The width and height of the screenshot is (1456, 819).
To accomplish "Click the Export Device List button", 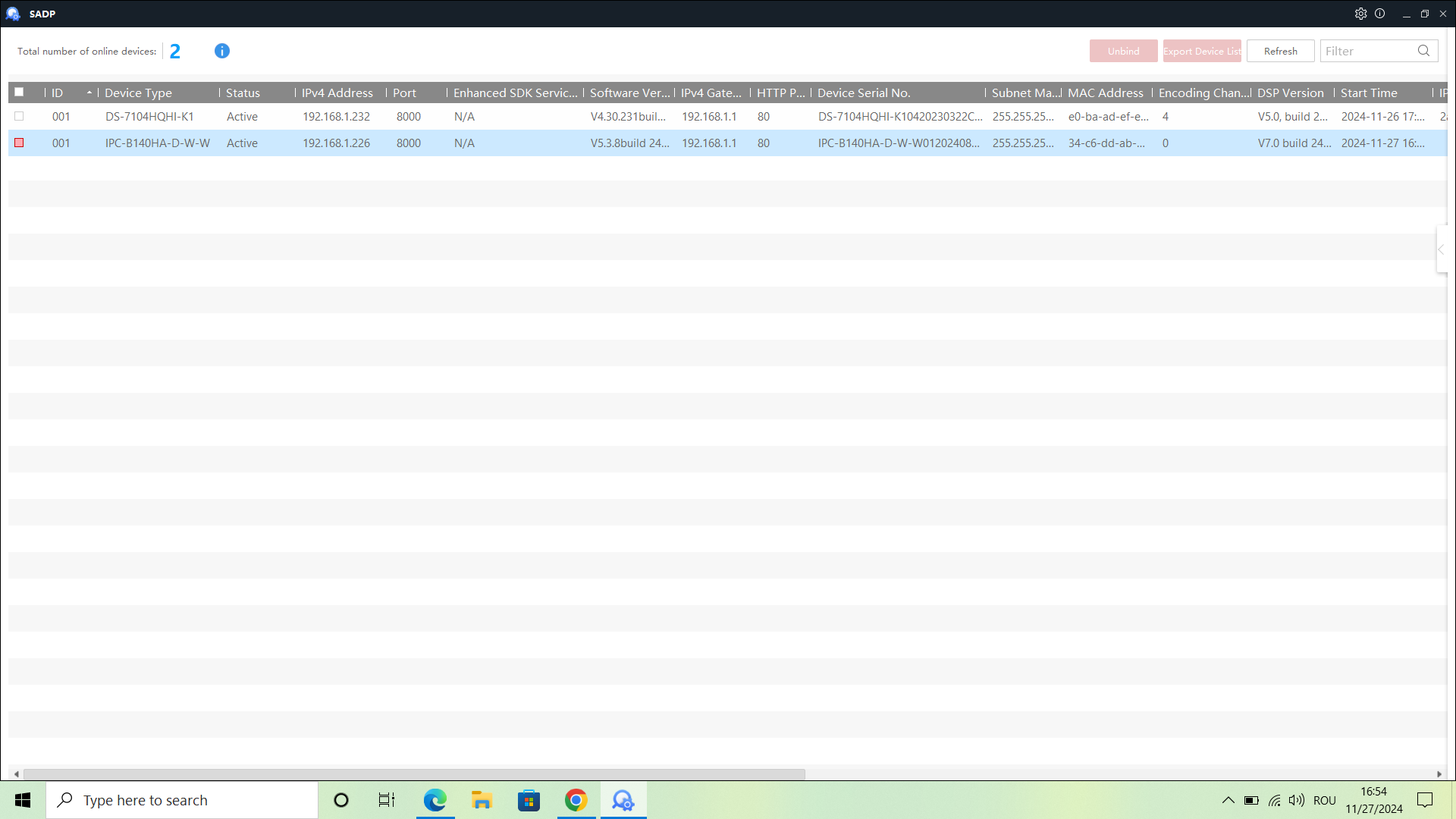I will point(1202,51).
